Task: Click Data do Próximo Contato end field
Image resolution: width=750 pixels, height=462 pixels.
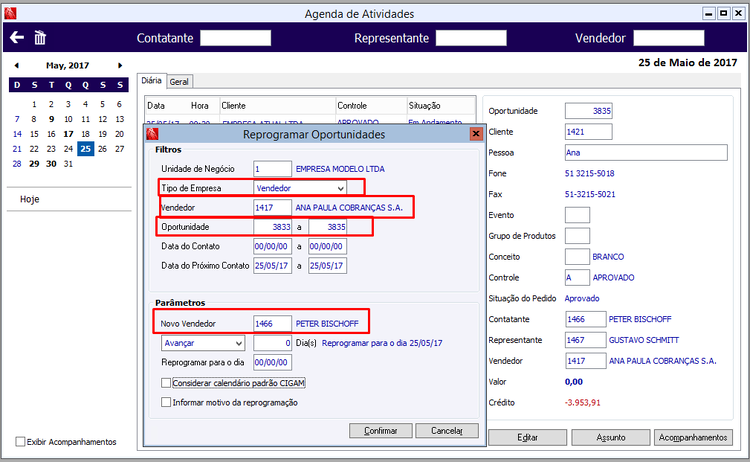Action: pos(328,265)
